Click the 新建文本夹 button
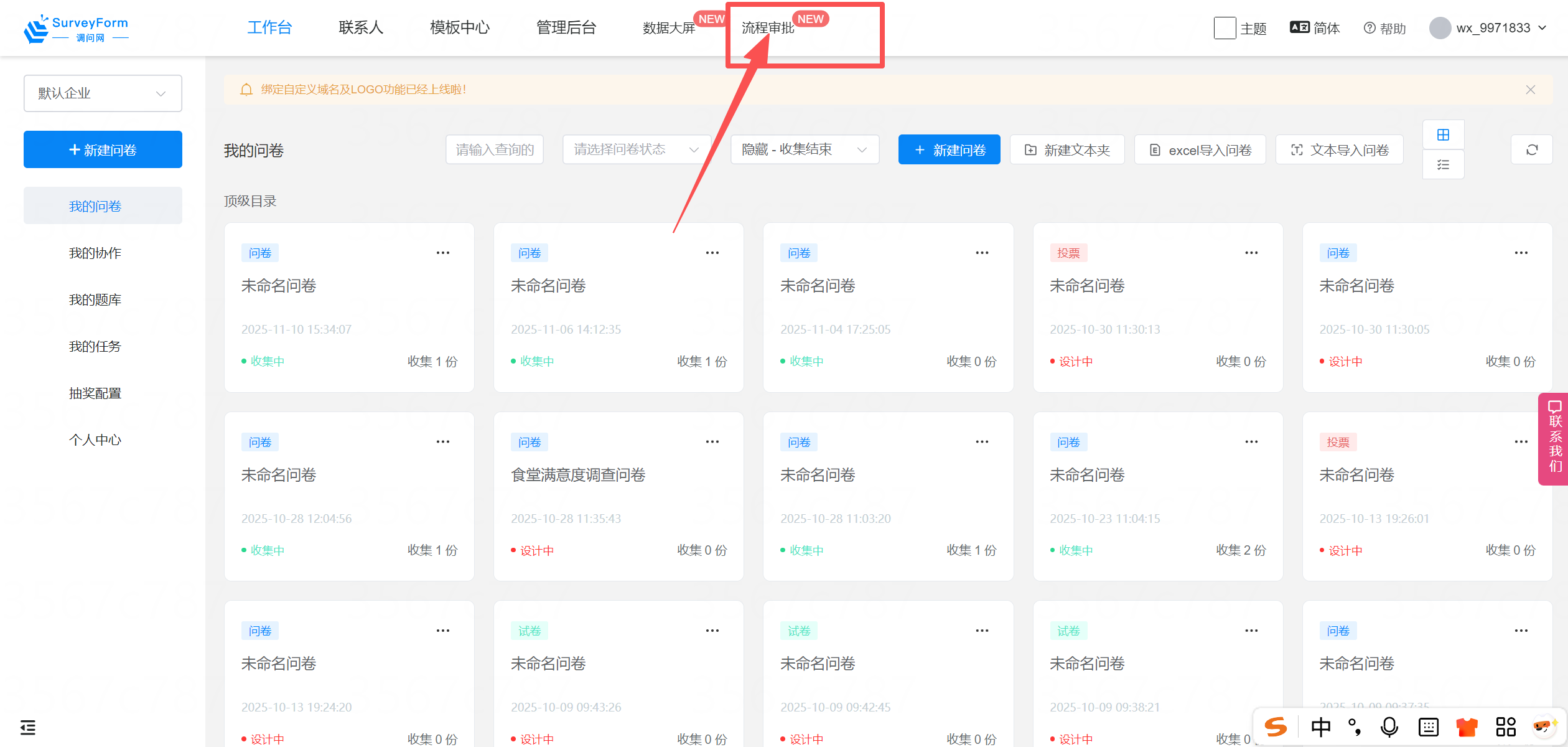This screenshot has height=747, width=1568. point(1066,150)
